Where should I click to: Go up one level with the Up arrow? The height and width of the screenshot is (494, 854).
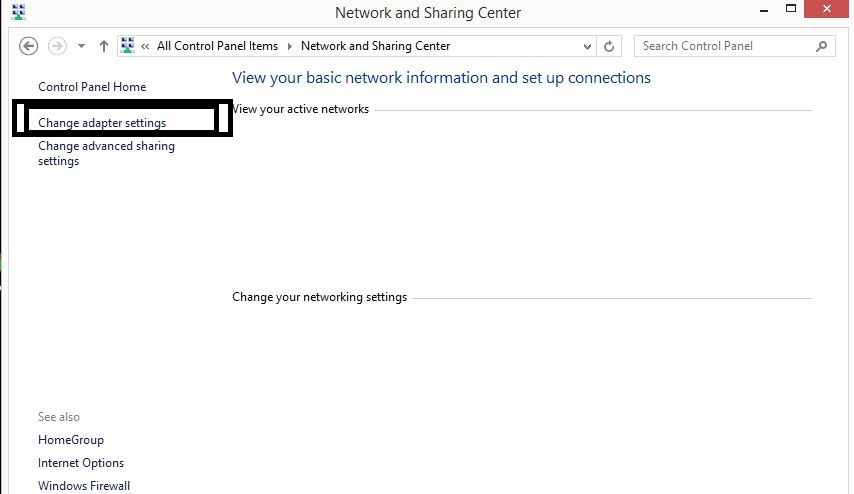103,46
